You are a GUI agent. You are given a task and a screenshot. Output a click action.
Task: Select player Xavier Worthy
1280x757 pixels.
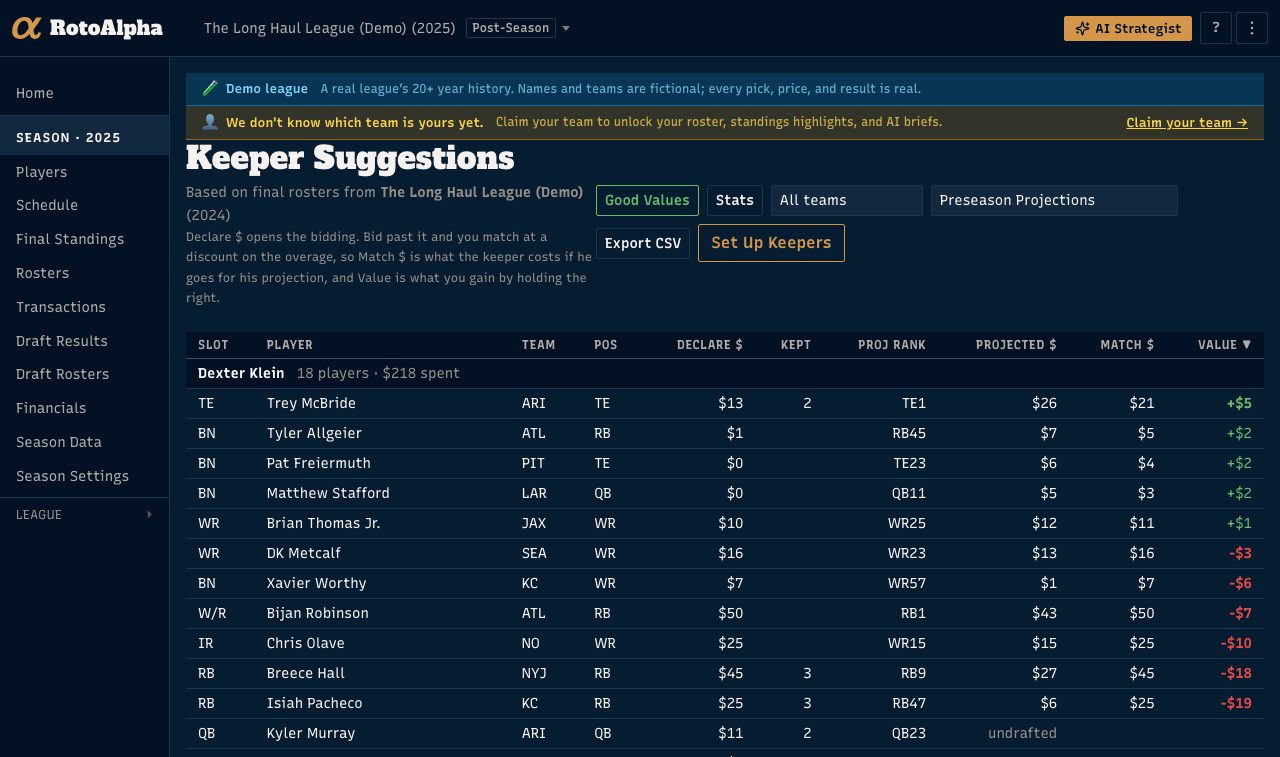point(317,583)
